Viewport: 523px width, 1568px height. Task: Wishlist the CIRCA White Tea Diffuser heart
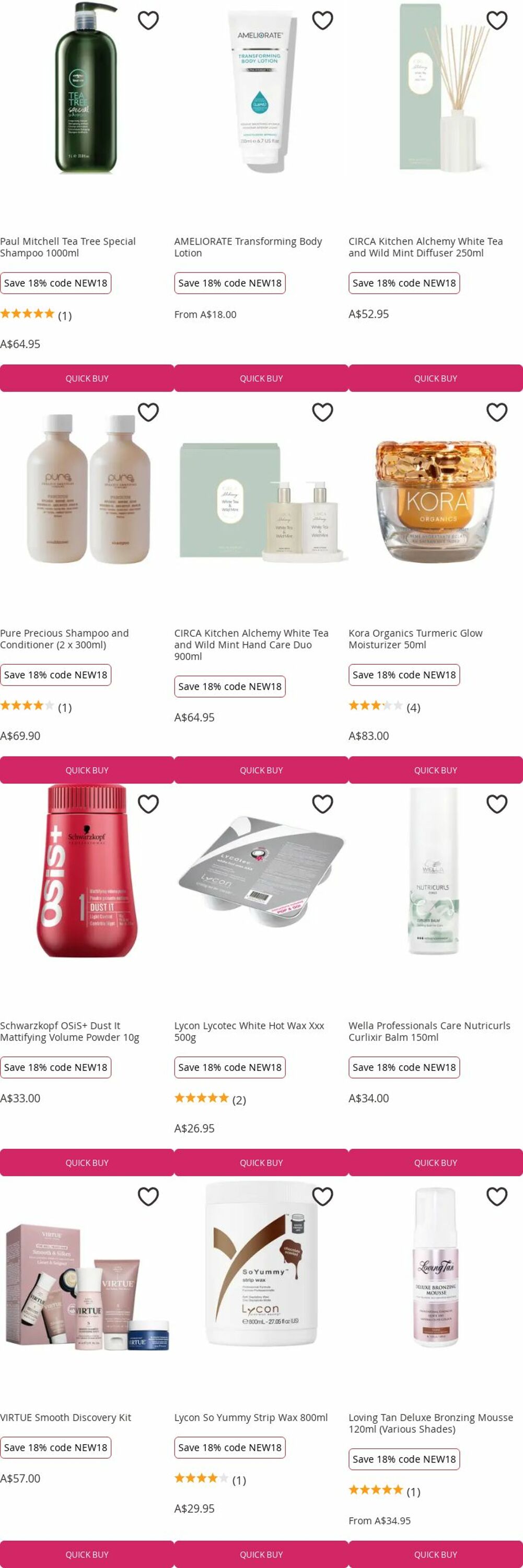497,20
